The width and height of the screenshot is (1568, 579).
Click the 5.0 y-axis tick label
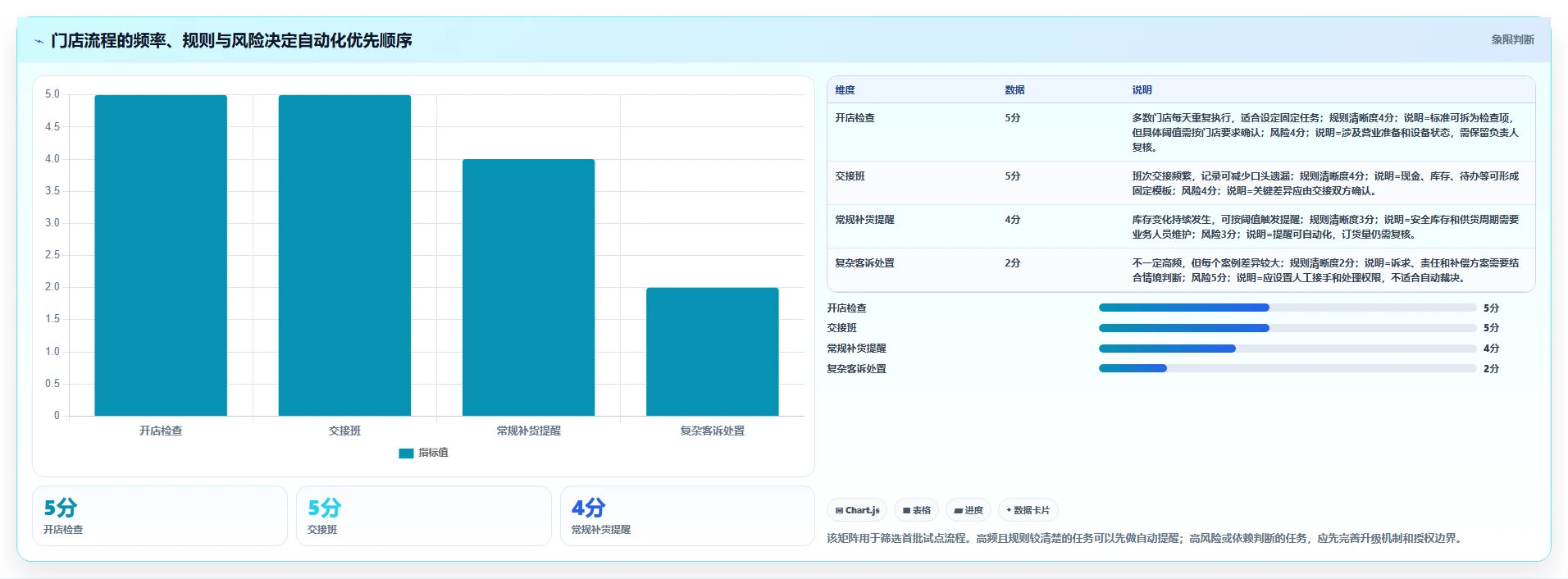[x=52, y=94]
